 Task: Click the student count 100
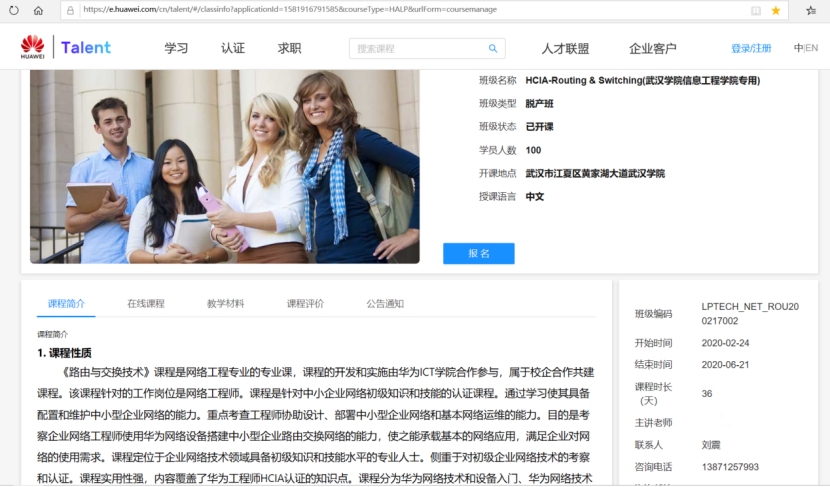click(x=533, y=150)
